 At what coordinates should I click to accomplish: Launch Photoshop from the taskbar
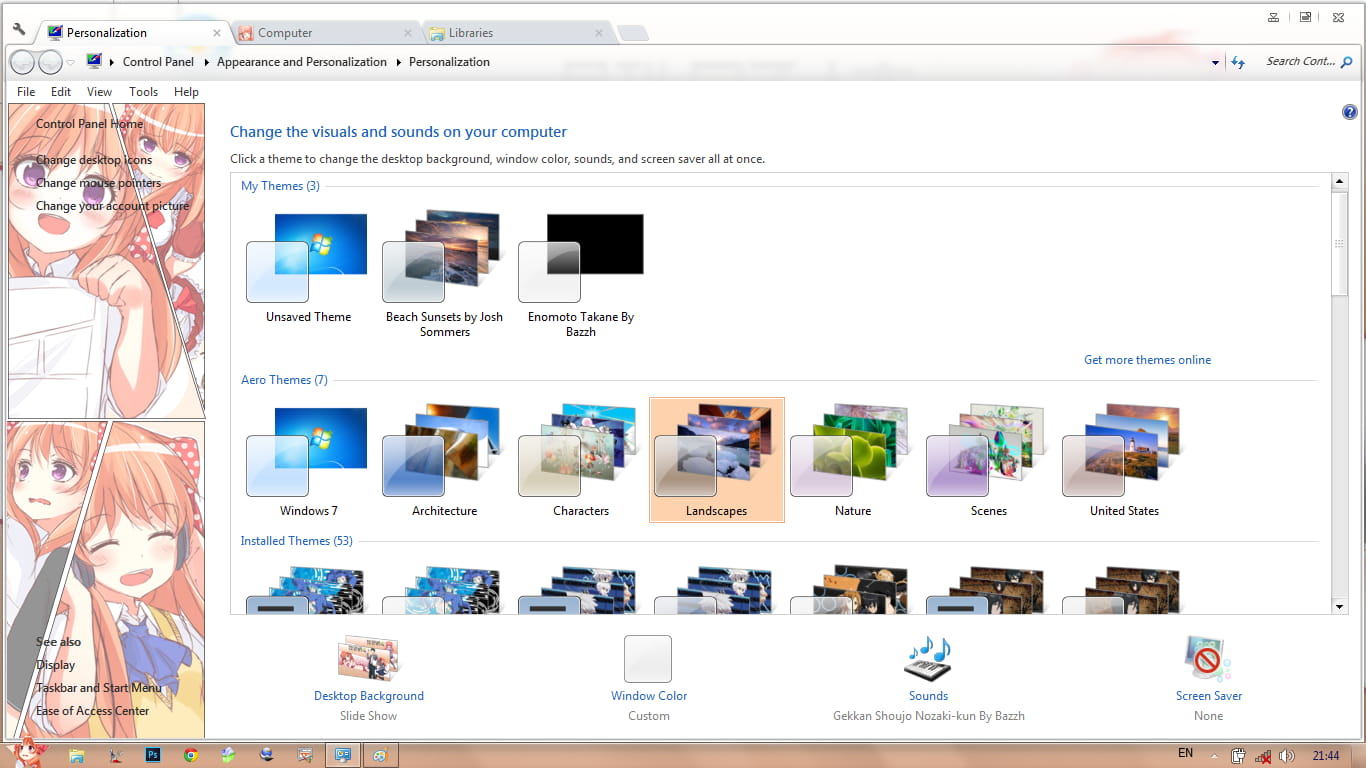point(153,755)
